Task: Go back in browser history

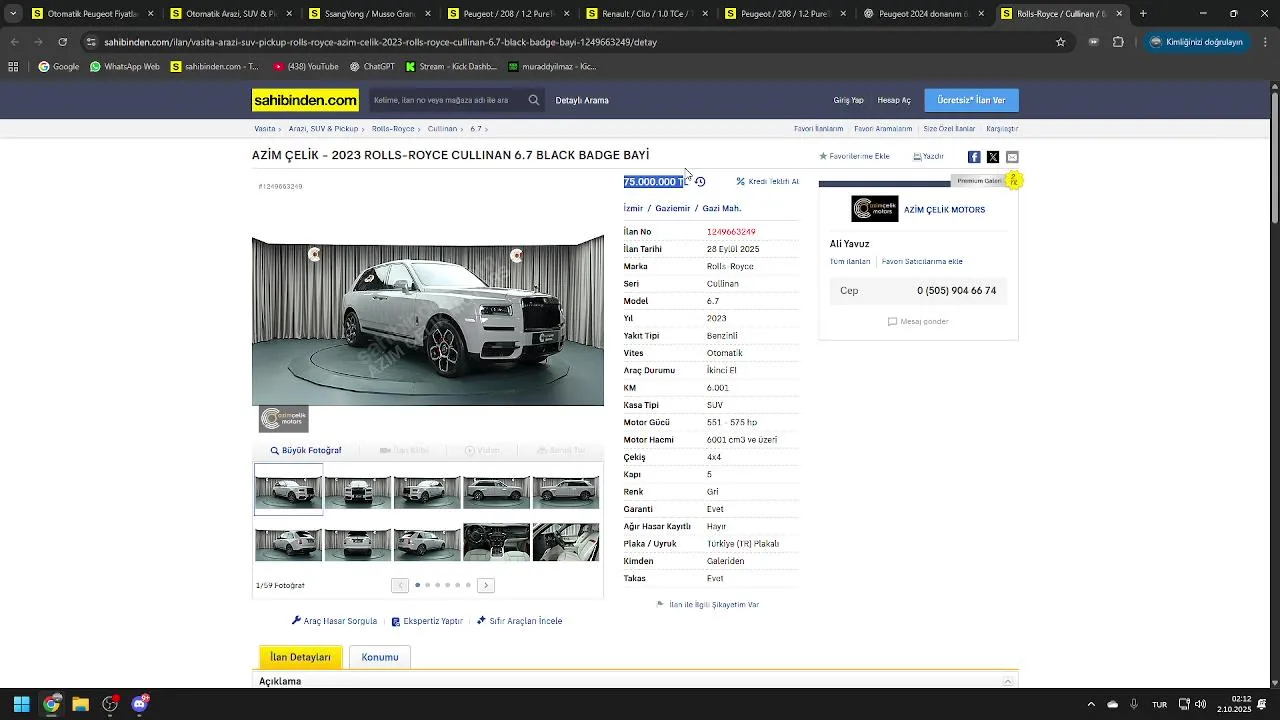Action: [x=14, y=42]
